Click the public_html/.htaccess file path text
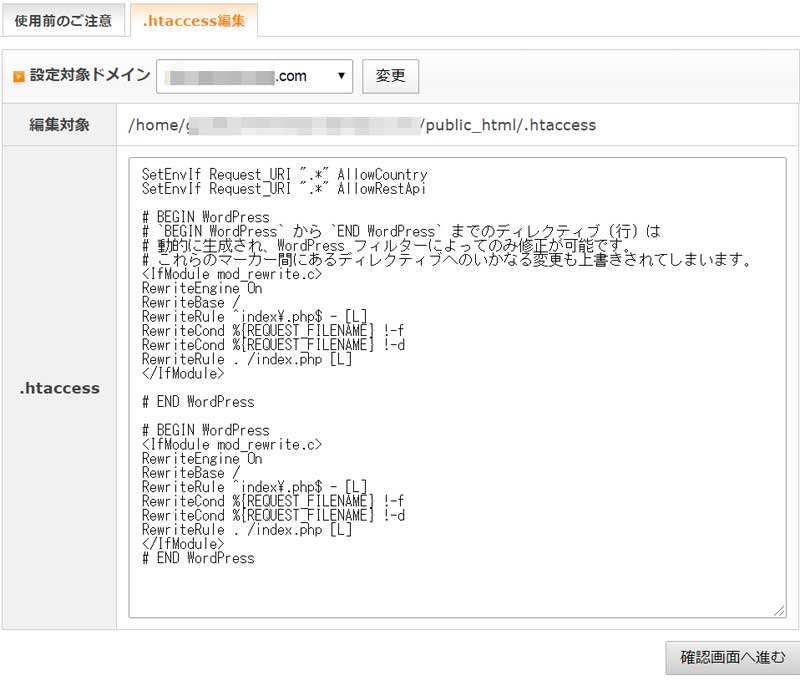Screen dimensions: 800x681 click(x=508, y=125)
